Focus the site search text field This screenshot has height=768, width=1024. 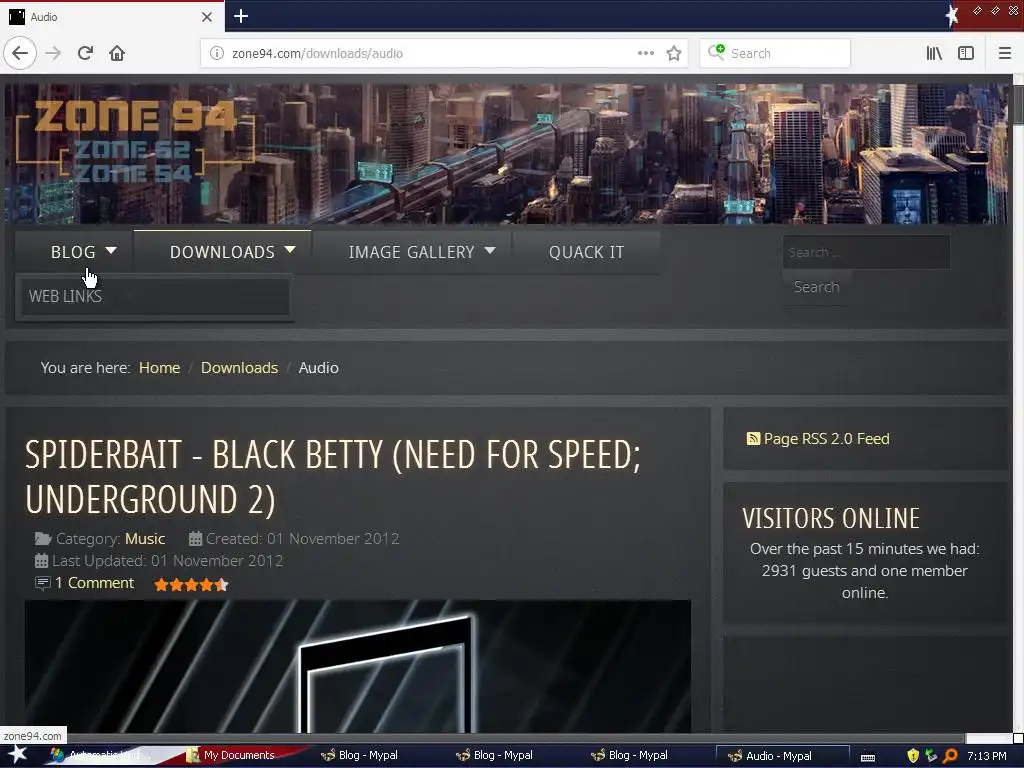coord(867,252)
